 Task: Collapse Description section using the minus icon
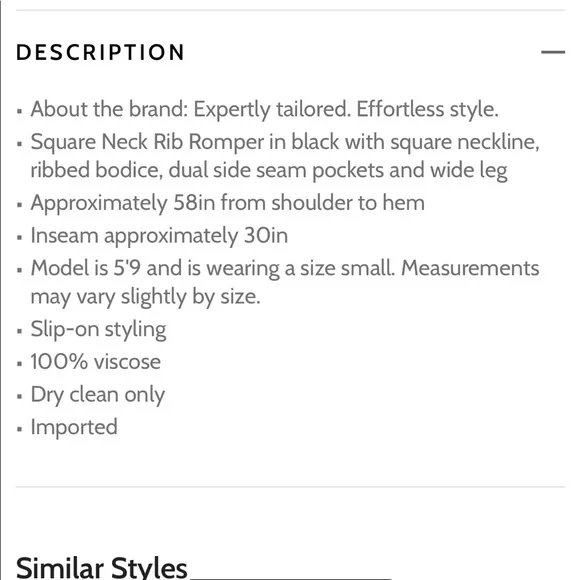tap(553, 52)
